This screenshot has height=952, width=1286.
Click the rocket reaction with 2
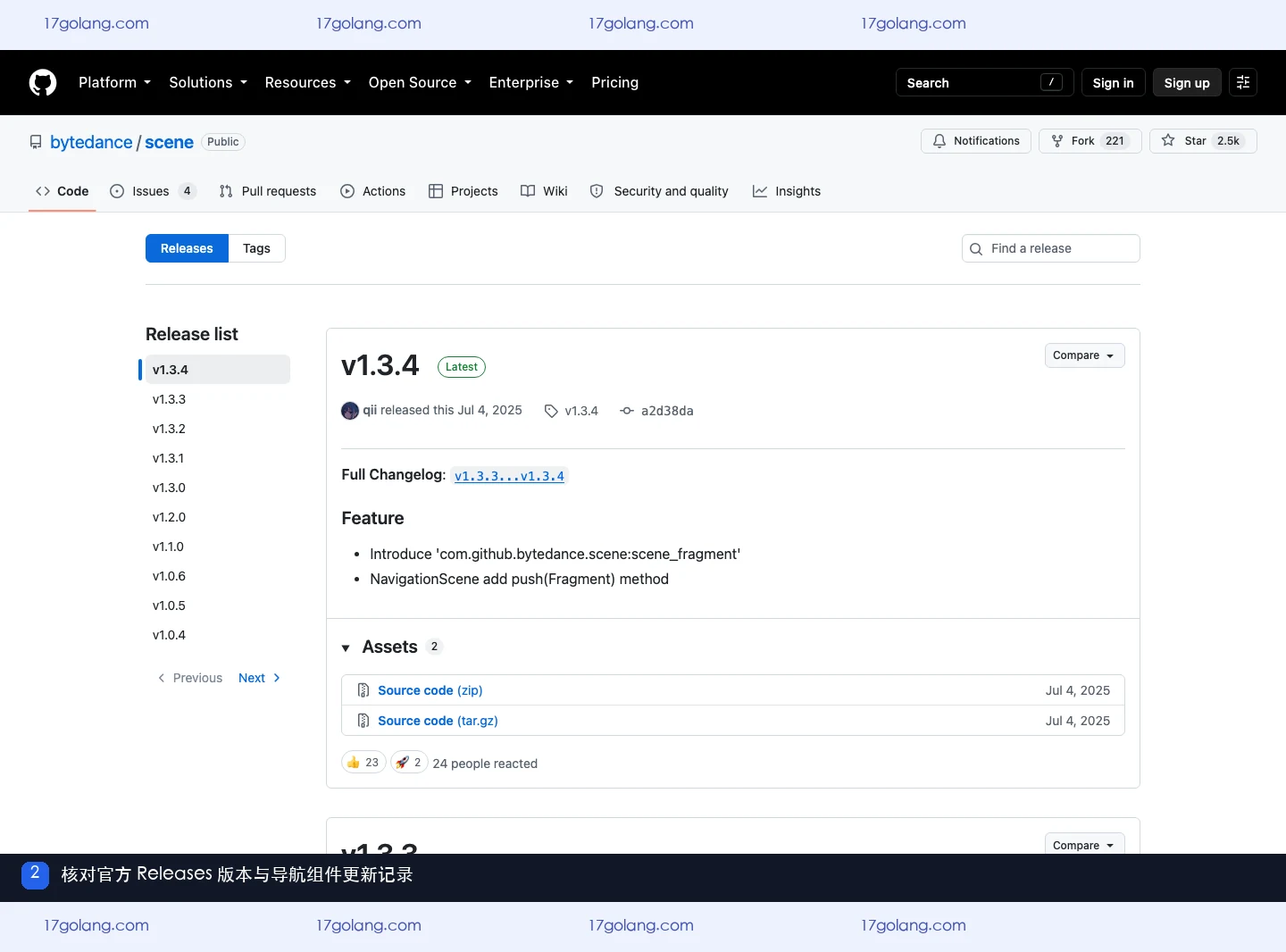coord(409,763)
